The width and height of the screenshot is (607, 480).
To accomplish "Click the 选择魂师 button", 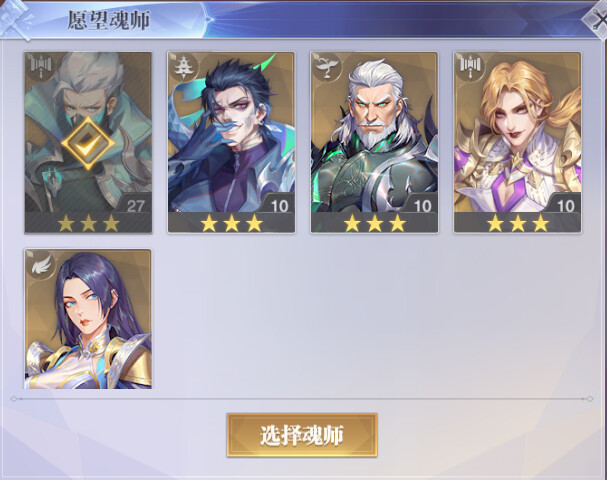I will tap(302, 435).
